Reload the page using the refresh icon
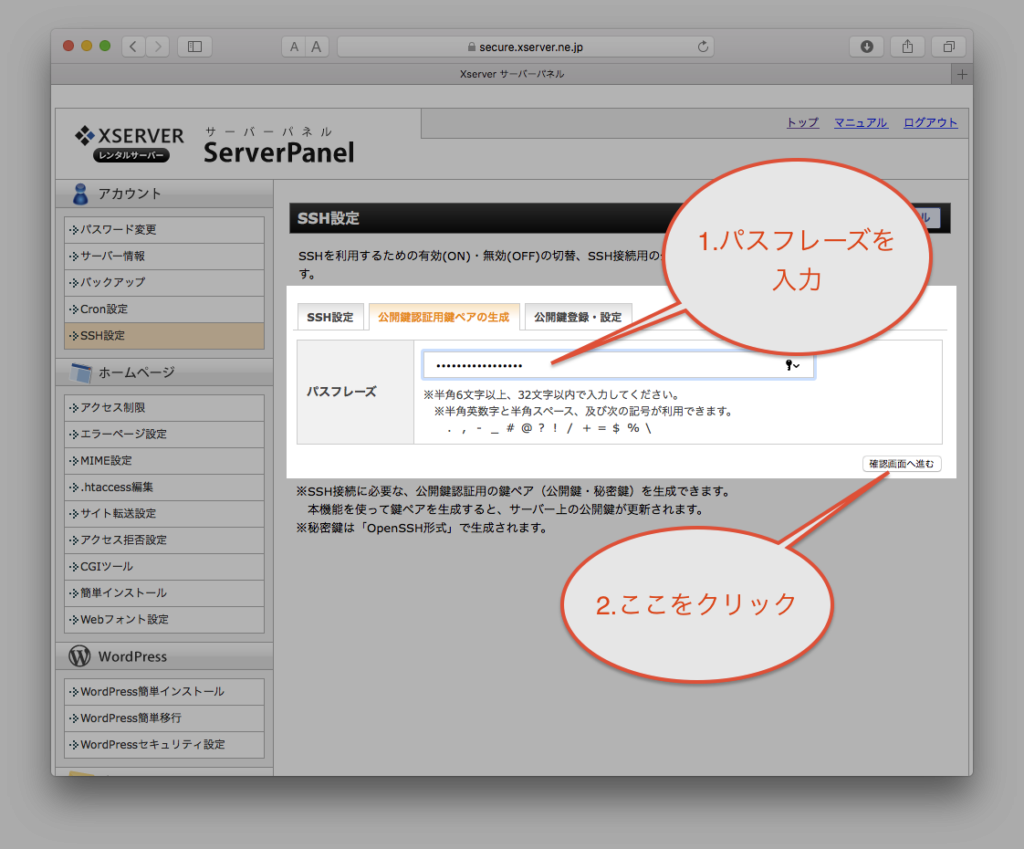 tap(703, 46)
